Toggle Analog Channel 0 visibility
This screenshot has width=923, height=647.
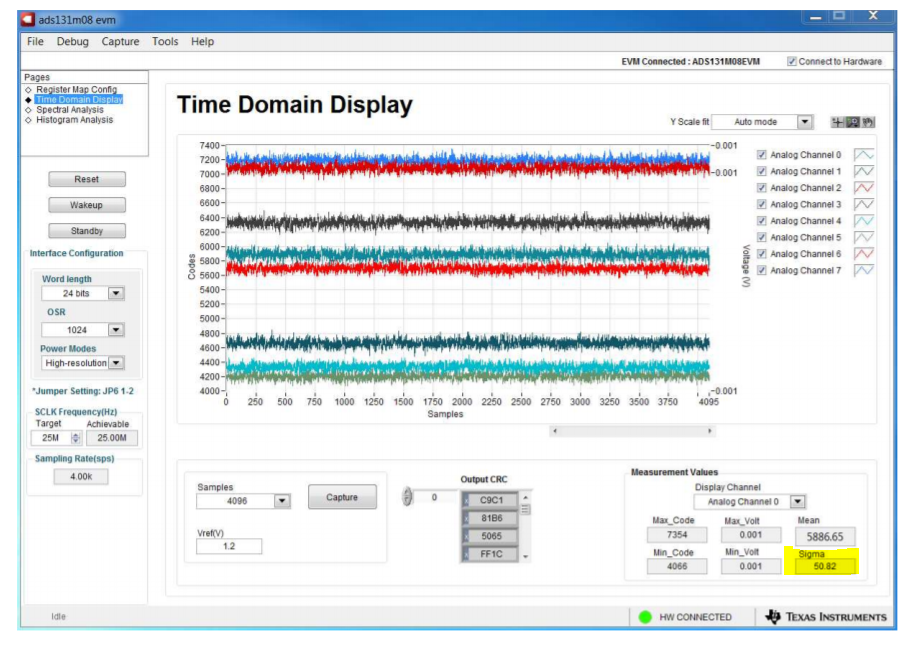[761, 154]
